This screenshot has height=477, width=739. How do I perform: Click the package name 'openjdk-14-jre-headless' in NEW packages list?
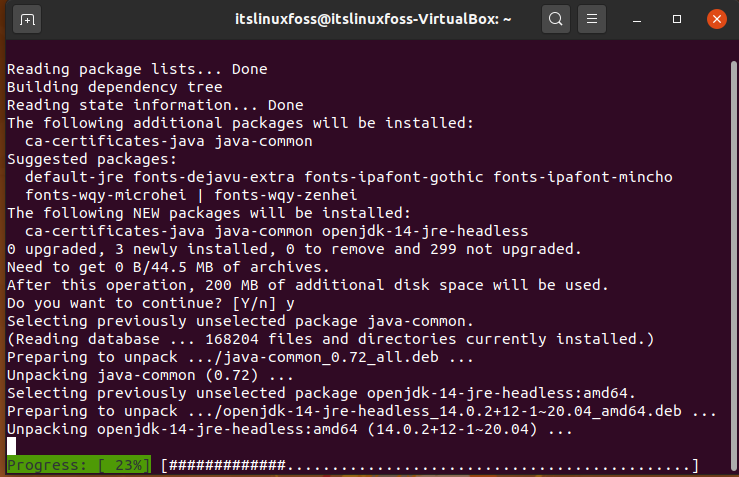click(x=425, y=231)
